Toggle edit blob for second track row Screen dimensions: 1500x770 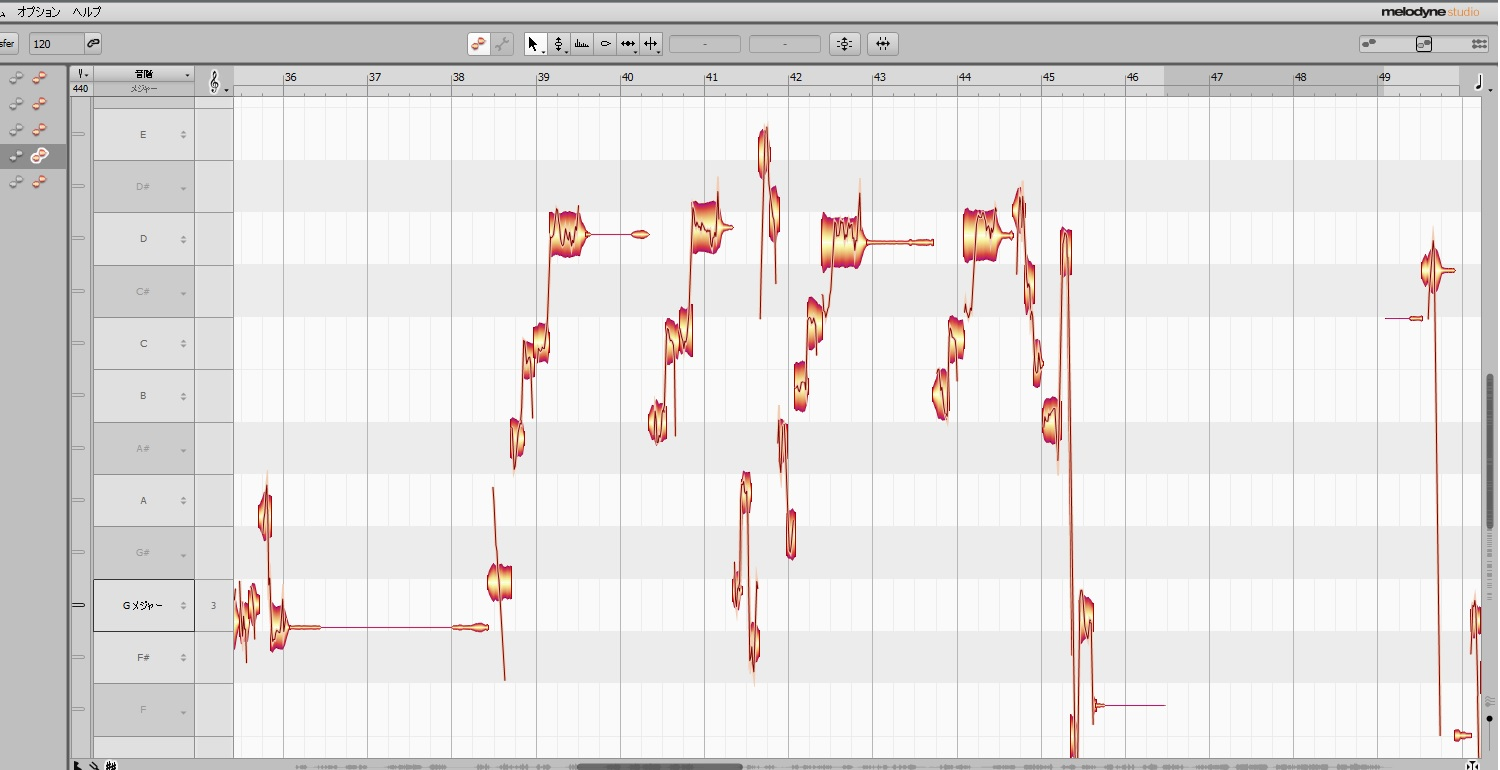coord(40,104)
